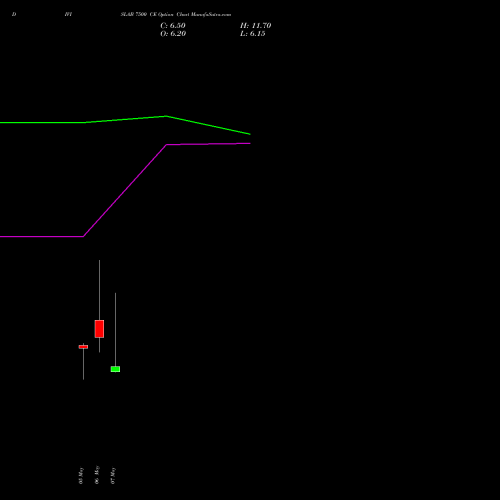Click the 07 May date label
The height and width of the screenshot is (500, 500).
113,476
